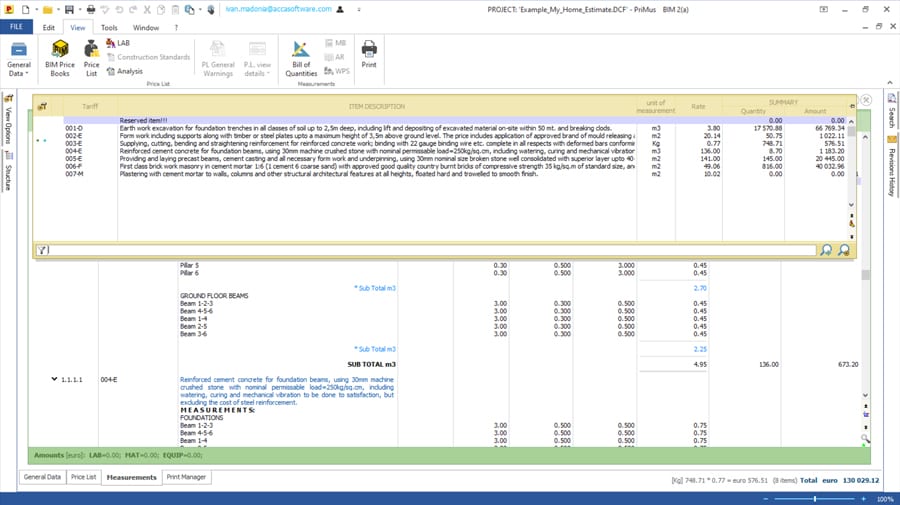The image size is (900, 505).
Task: Open the dropdown next to the folder icon
Action: pos(58,9)
